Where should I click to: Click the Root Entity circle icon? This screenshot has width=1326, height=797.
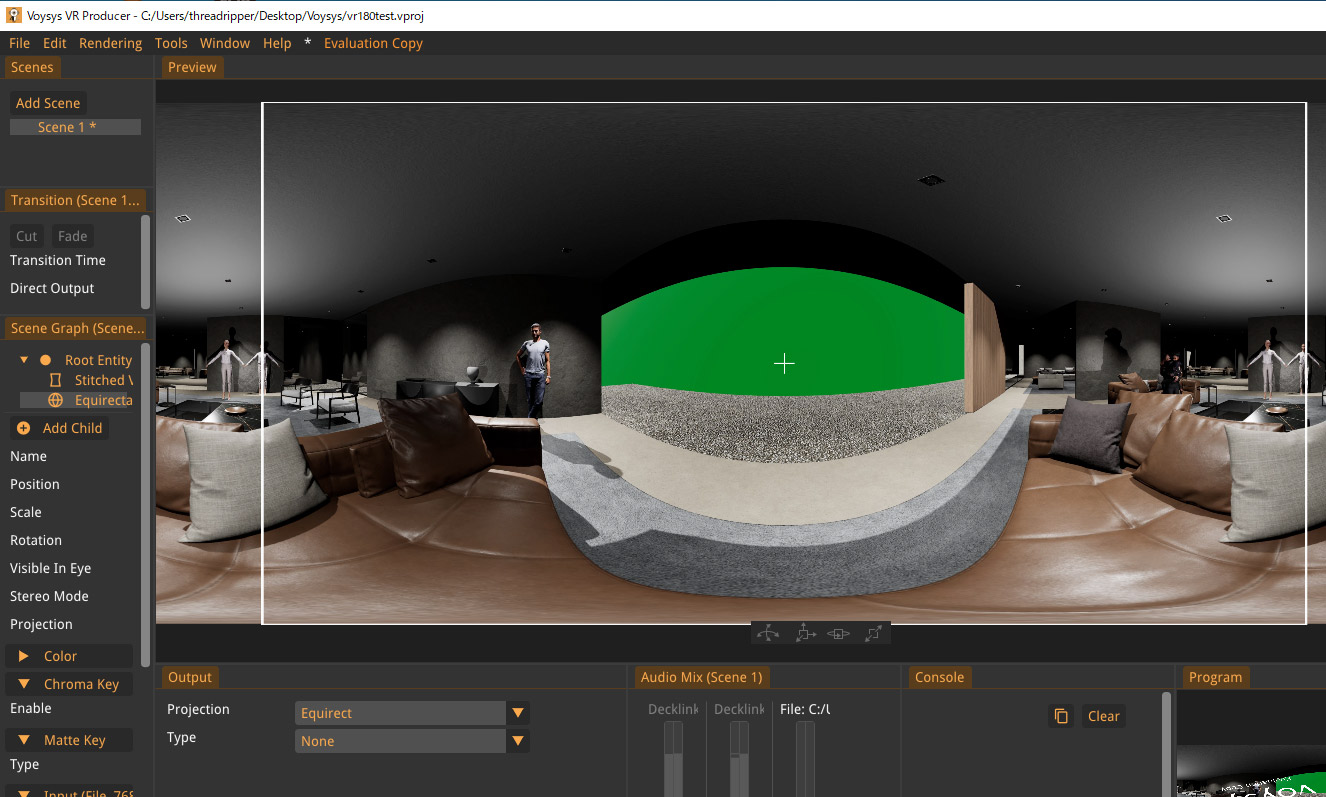45,360
